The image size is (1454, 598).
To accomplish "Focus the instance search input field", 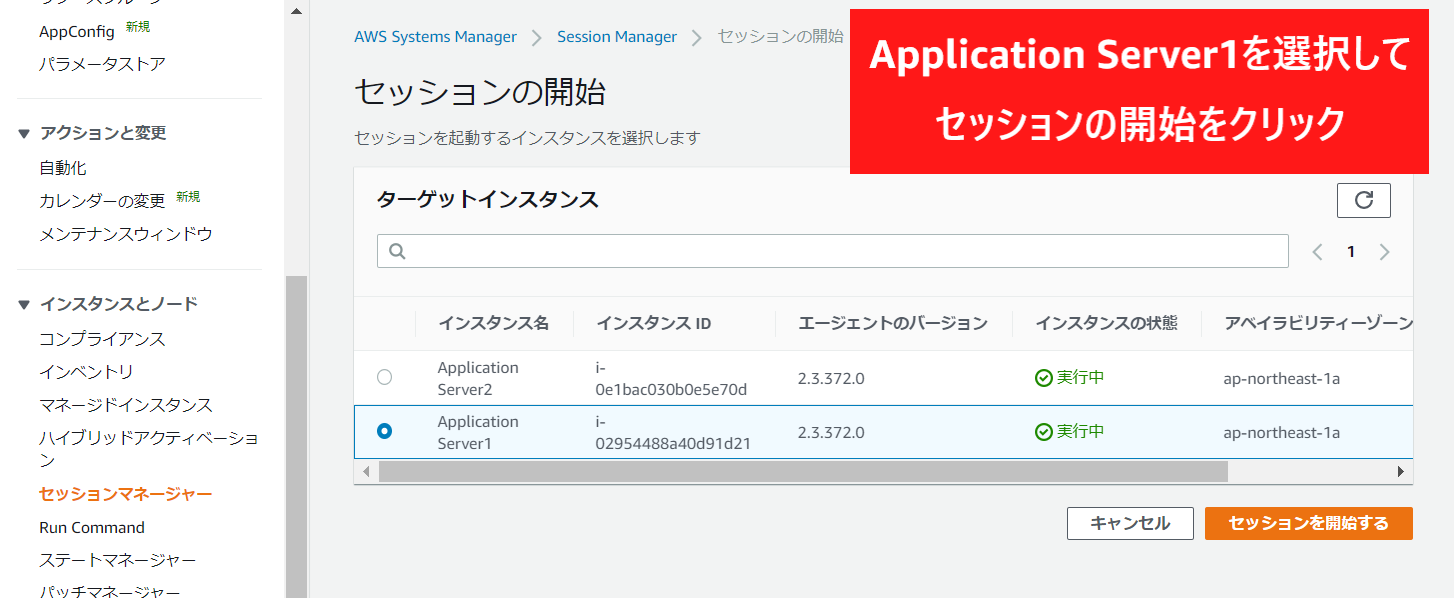I will pyautogui.click(x=840, y=251).
